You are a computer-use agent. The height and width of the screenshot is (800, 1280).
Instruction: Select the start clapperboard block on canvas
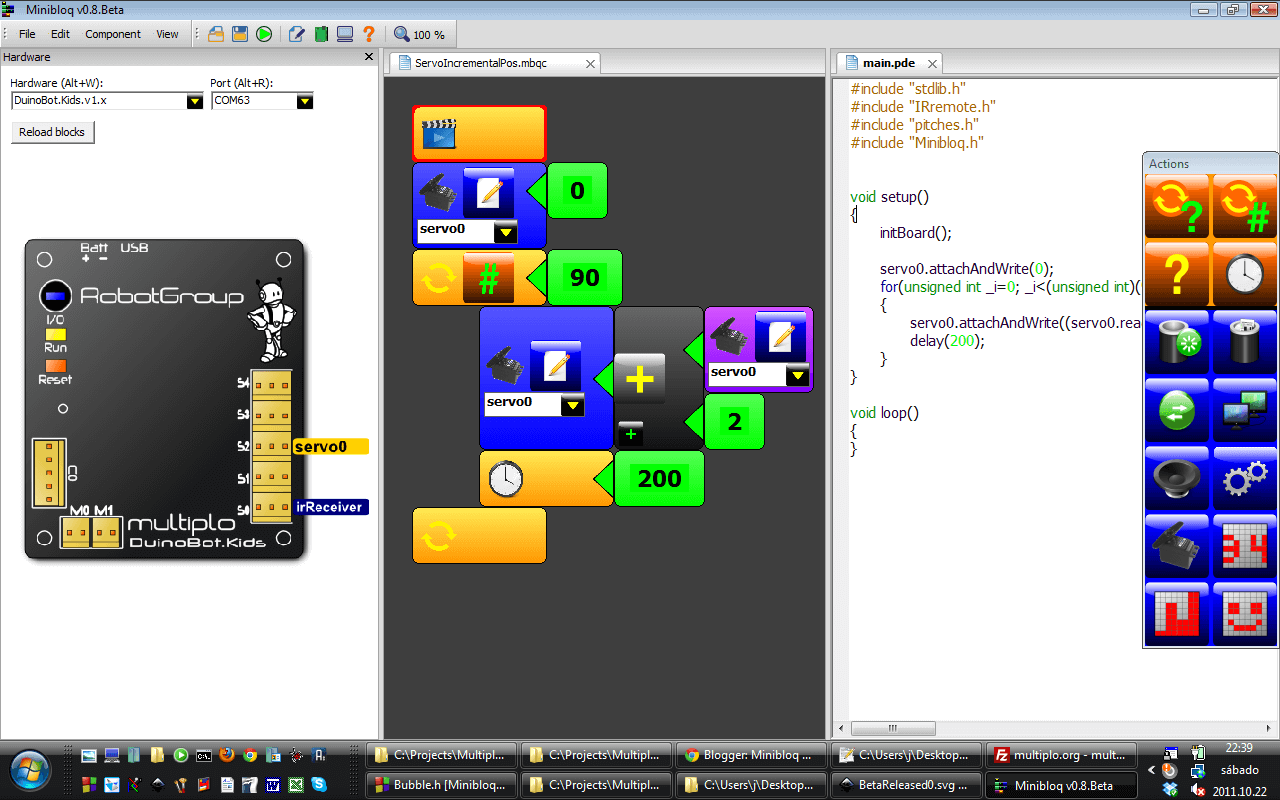pos(479,133)
